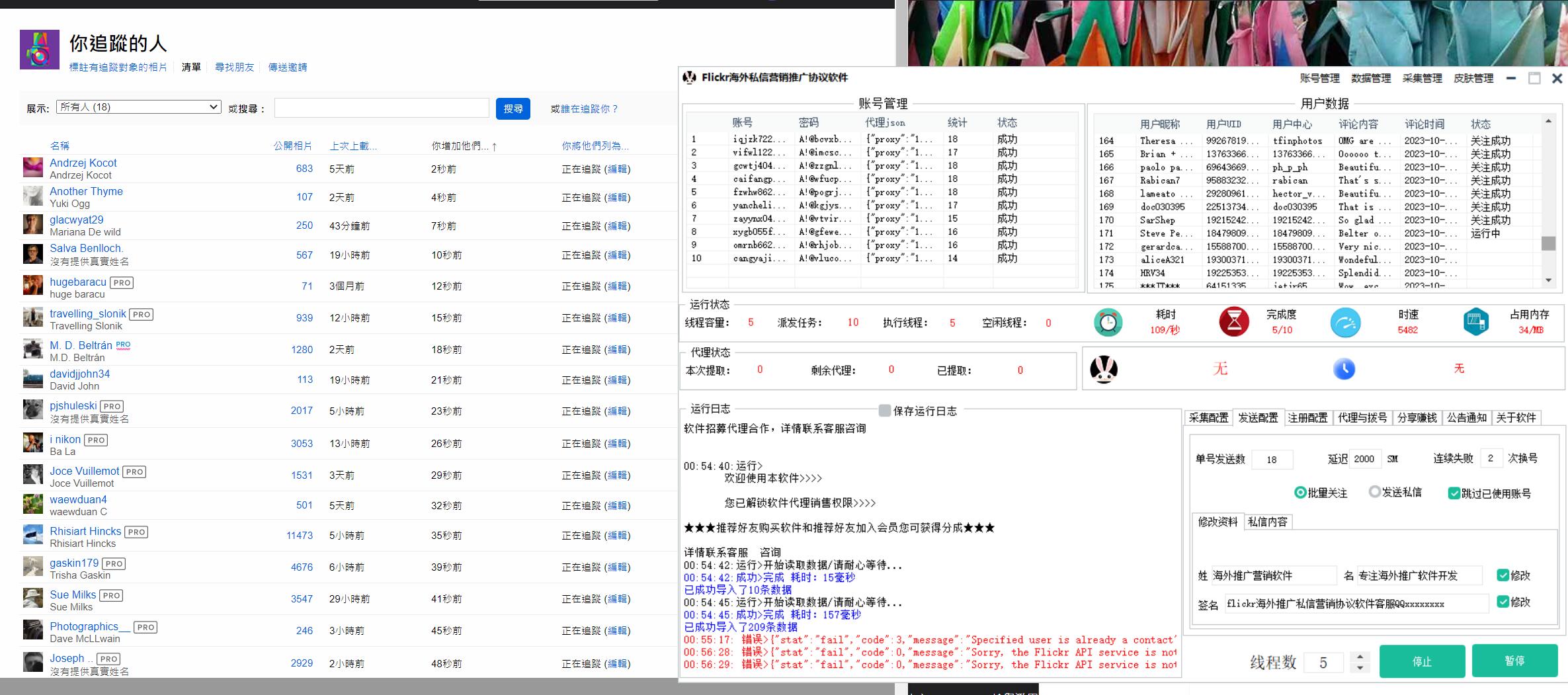This screenshot has width=1568, height=695.
Task: Click the Flickr camera avatar icon
Action: coord(40,50)
